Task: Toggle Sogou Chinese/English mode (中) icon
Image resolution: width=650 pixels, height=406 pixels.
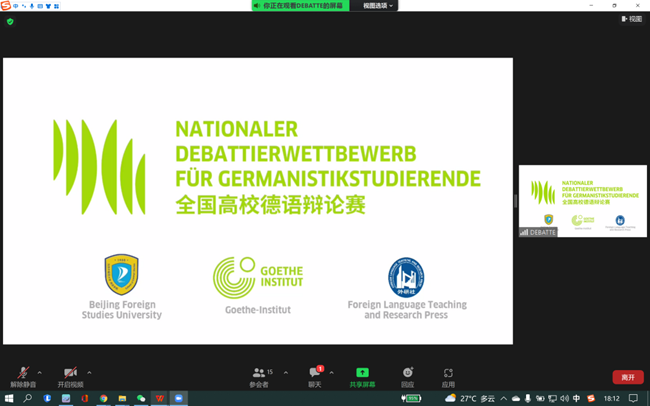Action: [x=16, y=6]
